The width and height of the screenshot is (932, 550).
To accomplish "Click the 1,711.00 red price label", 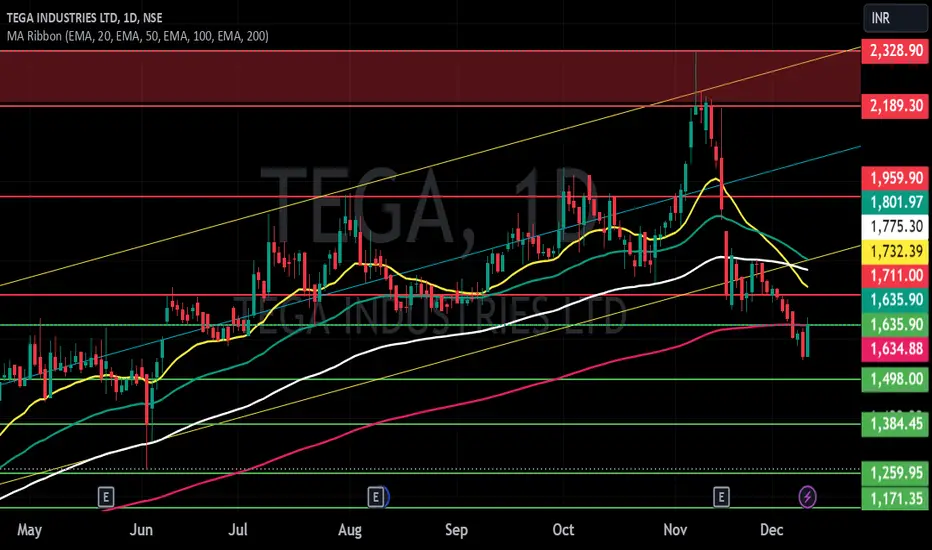I will coord(895,276).
